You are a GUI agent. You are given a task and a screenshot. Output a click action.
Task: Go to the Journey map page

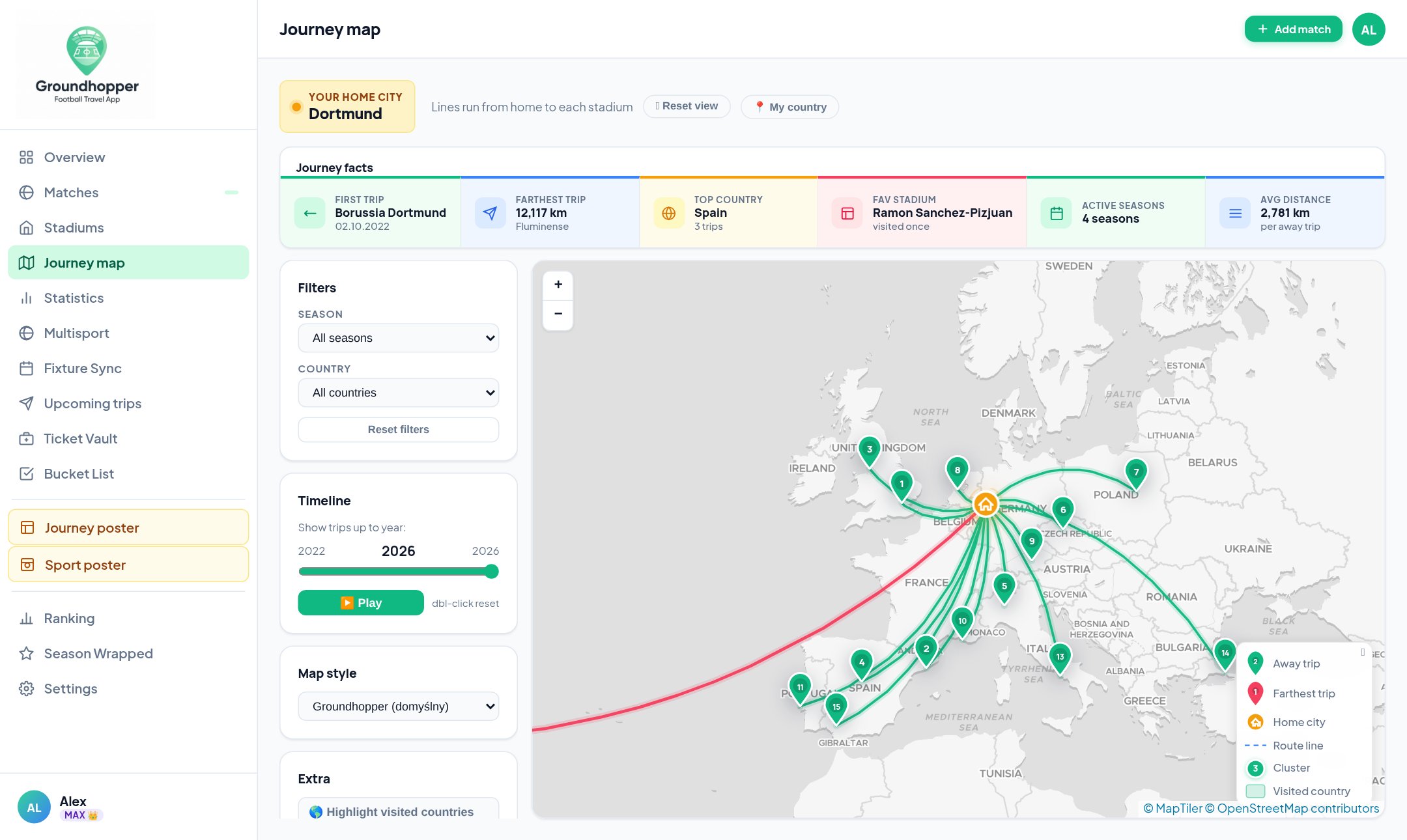(x=128, y=263)
